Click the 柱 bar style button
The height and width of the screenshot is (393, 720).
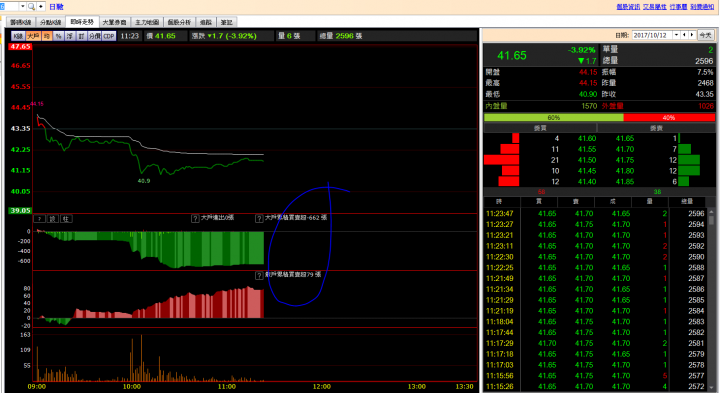point(66,219)
